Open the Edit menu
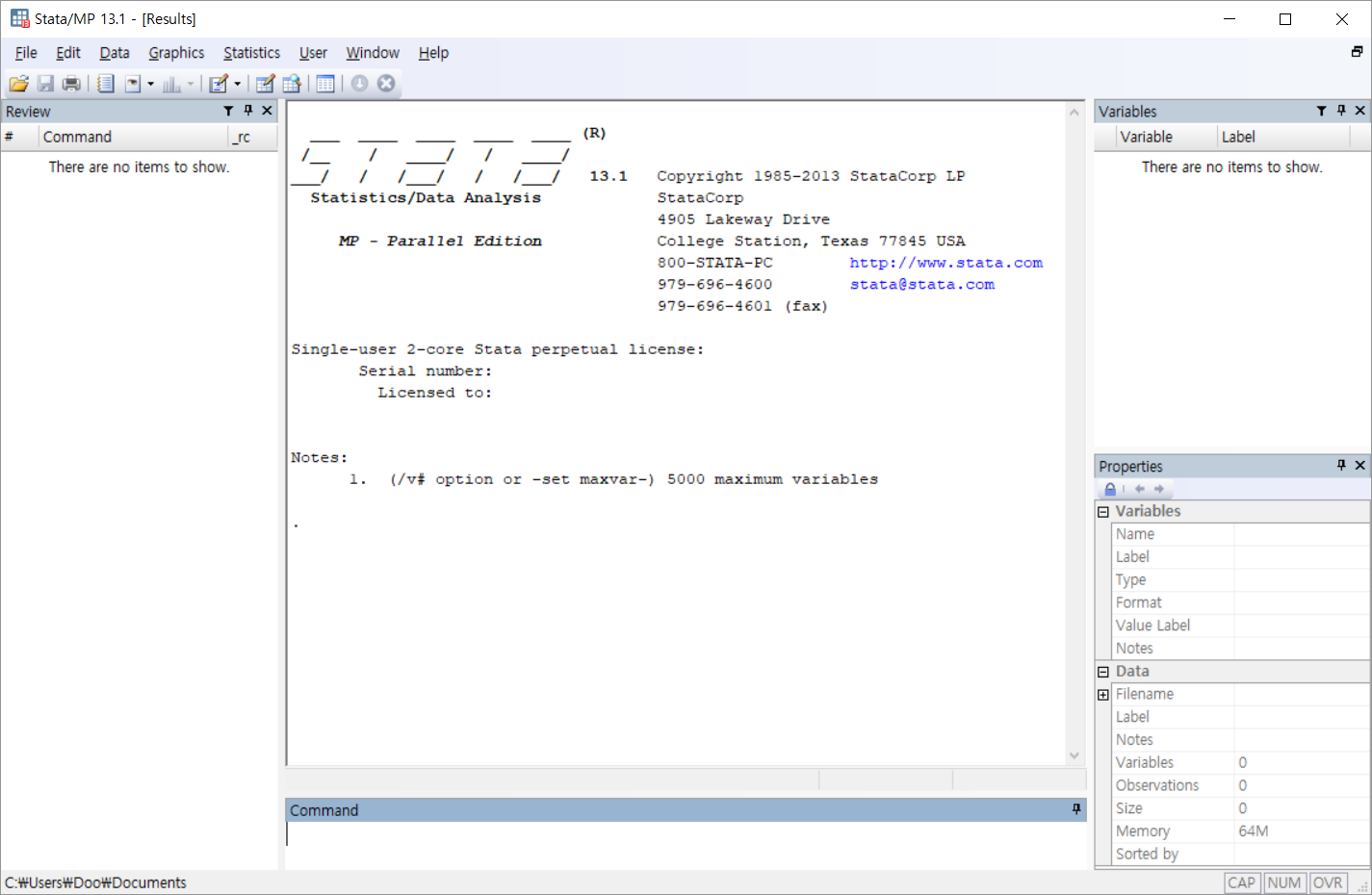 (68, 53)
